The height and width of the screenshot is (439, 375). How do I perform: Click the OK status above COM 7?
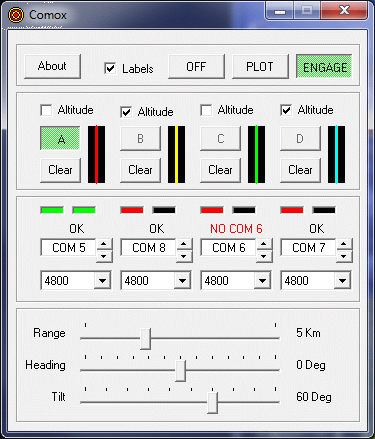click(317, 229)
